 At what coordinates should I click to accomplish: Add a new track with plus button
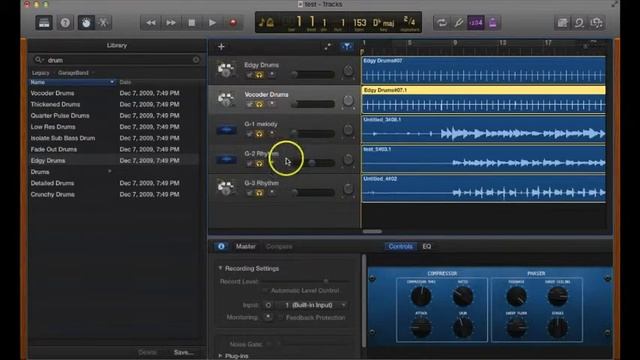(221, 47)
